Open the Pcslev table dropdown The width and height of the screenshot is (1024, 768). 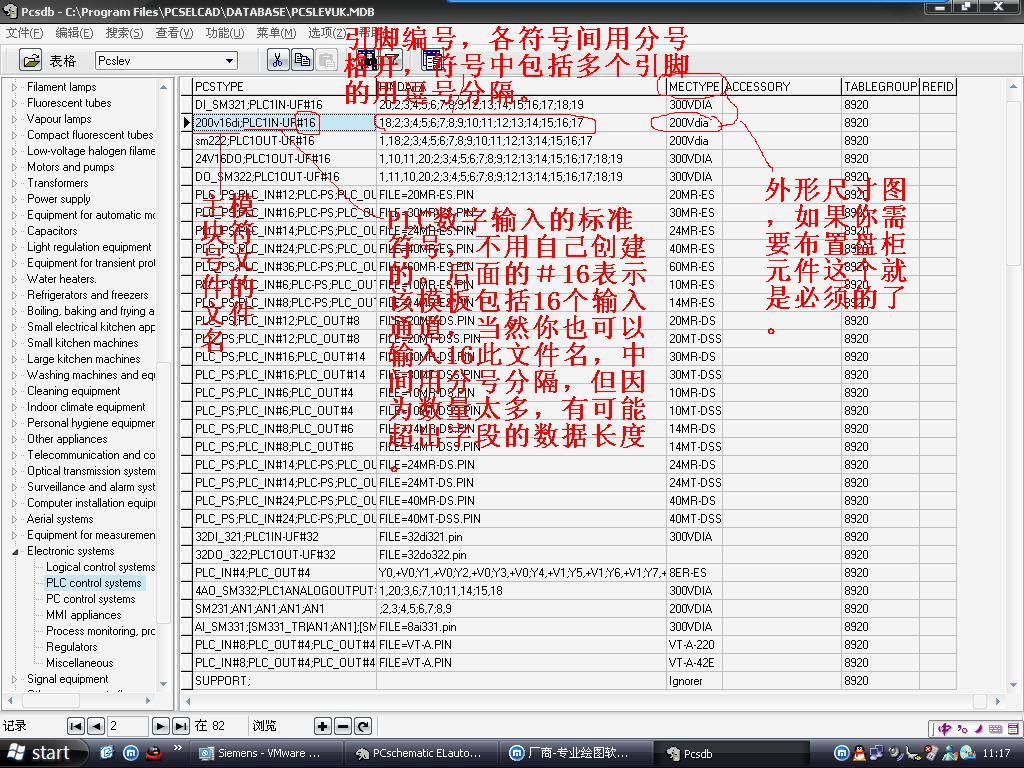pyautogui.click(x=230, y=61)
